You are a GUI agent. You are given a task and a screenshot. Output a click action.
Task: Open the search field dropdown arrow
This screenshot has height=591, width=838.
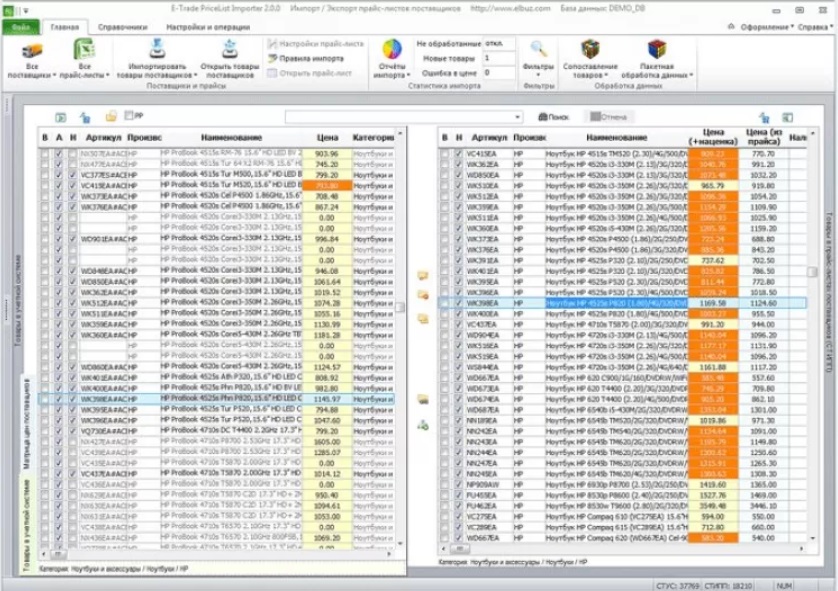(518, 117)
